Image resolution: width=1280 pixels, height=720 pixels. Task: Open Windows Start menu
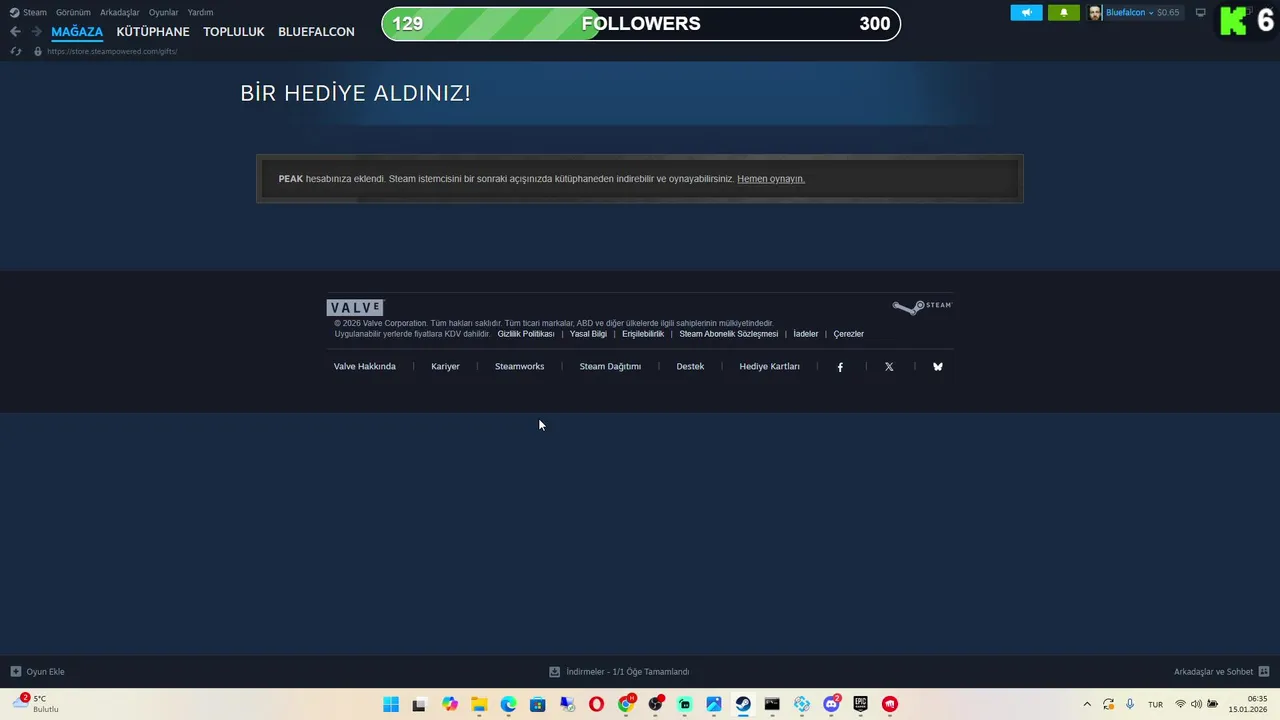[391, 704]
